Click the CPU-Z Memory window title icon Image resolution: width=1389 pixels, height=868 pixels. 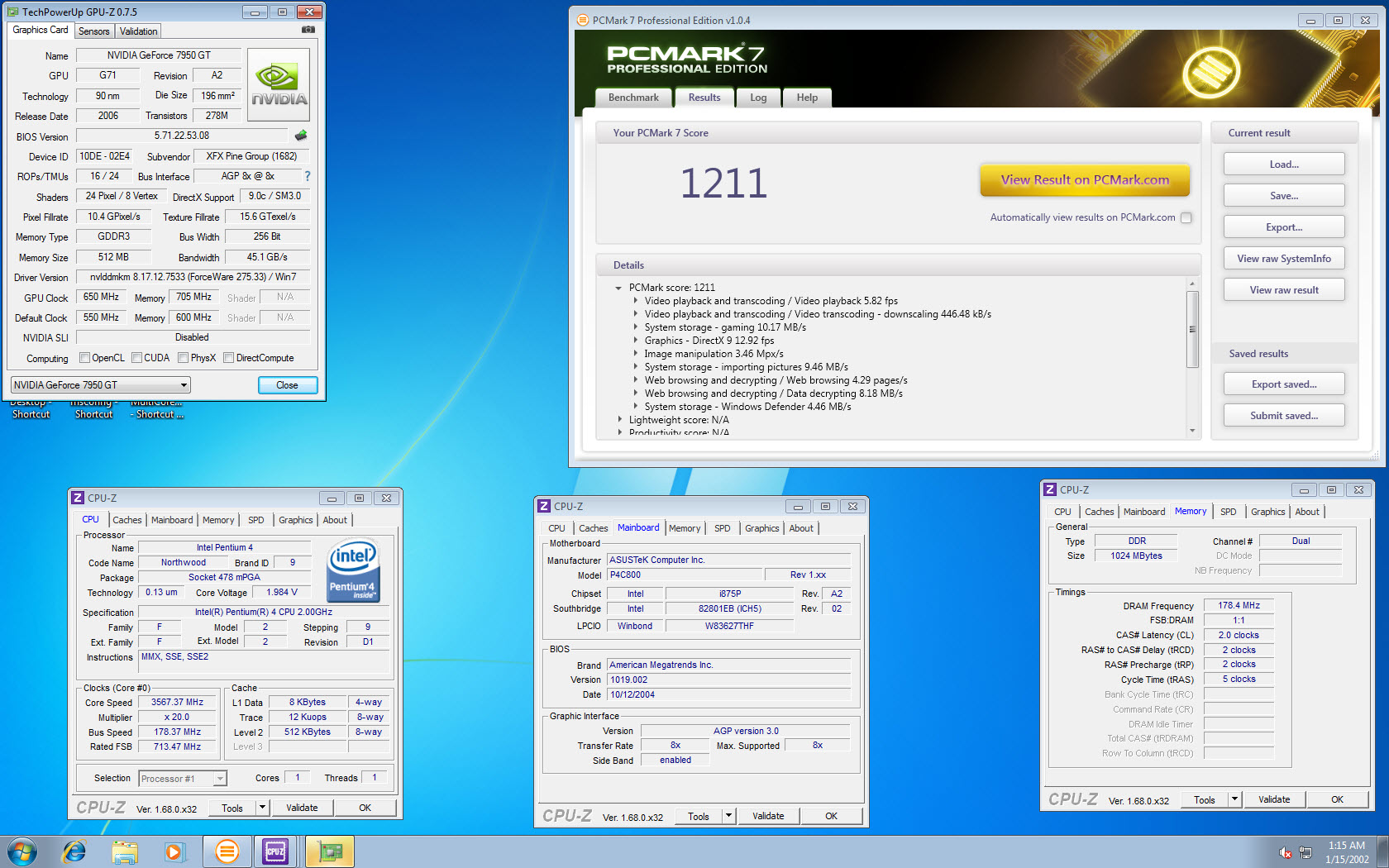(x=1050, y=489)
